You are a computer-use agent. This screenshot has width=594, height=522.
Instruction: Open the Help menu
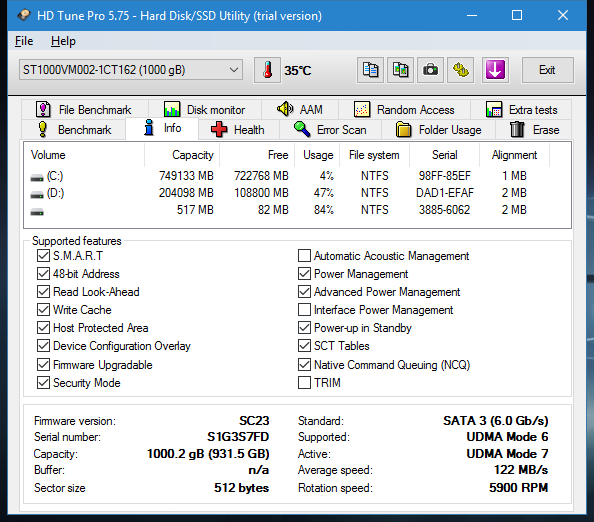[x=63, y=41]
